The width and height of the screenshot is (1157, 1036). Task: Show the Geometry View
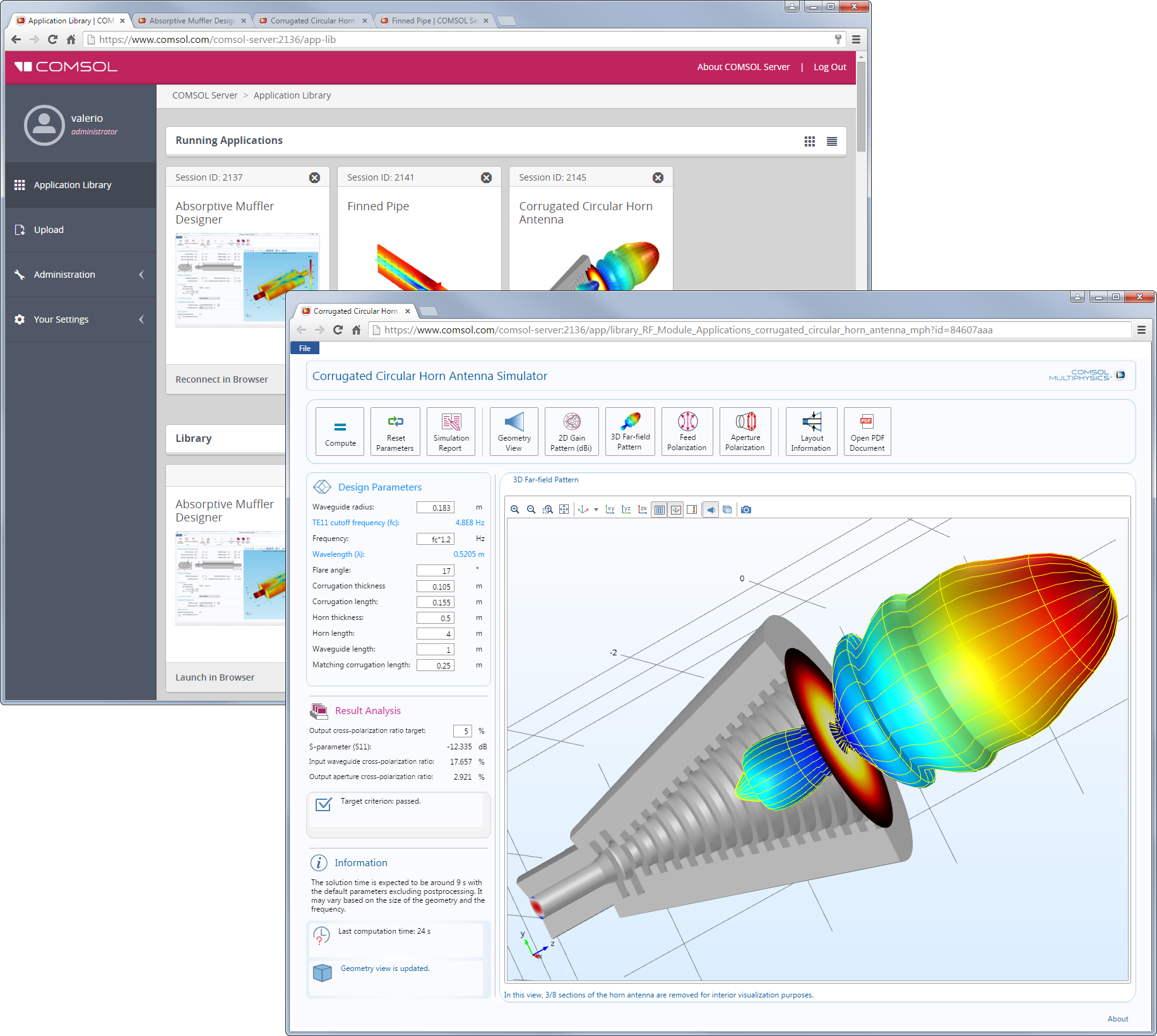click(514, 431)
